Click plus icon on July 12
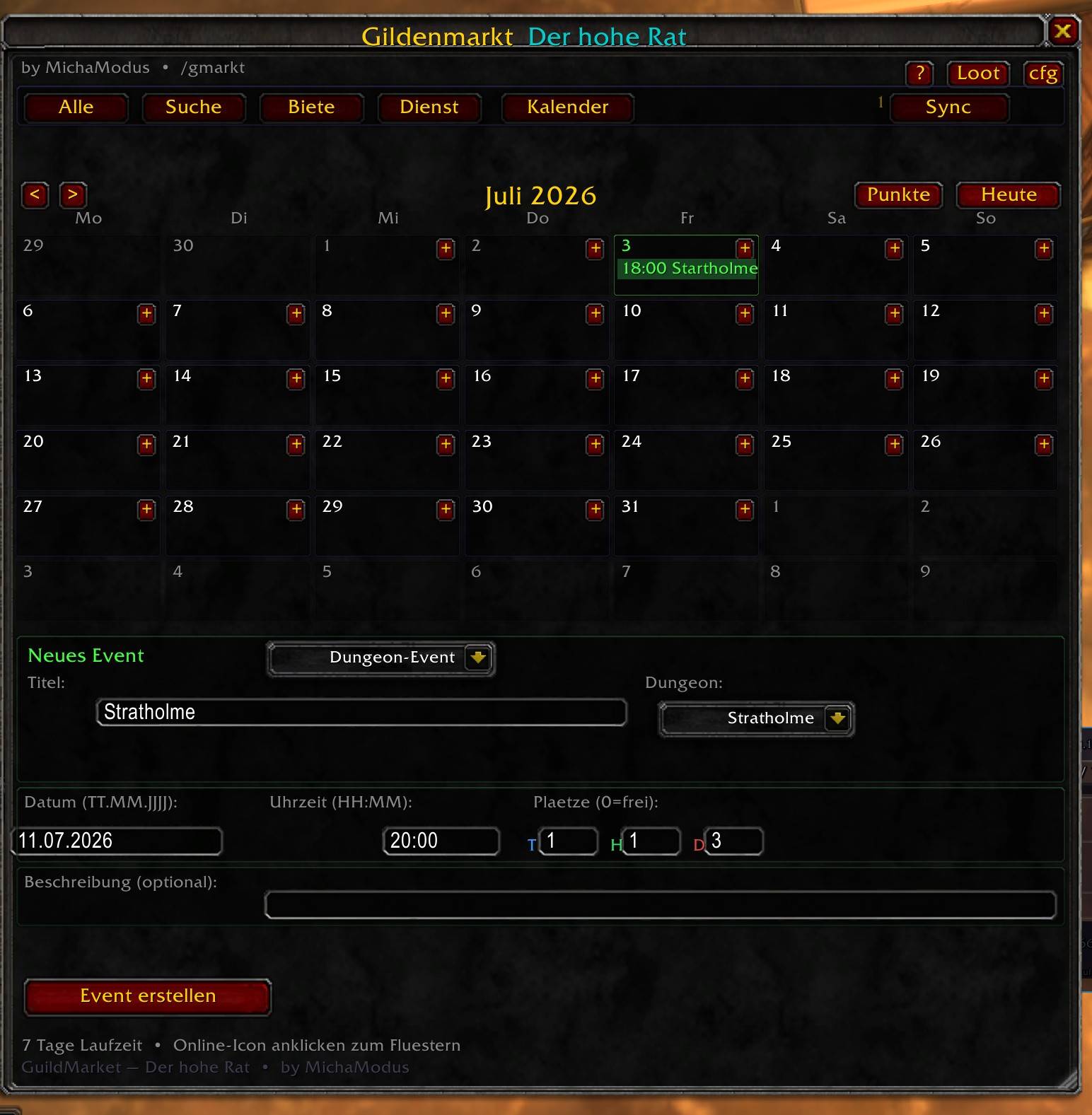Image resolution: width=1092 pixels, height=1115 pixels. pos(1044,314)
